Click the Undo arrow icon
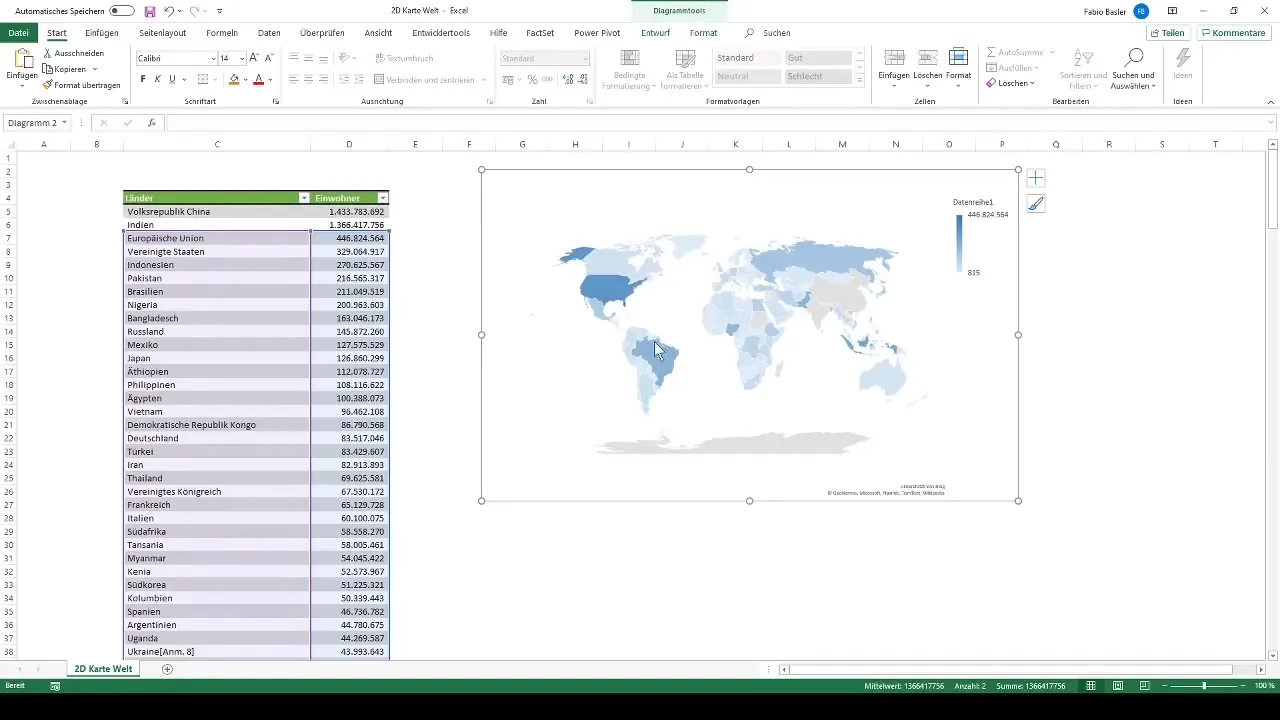Screen dimensions: 1280x720 coord(169,11)
